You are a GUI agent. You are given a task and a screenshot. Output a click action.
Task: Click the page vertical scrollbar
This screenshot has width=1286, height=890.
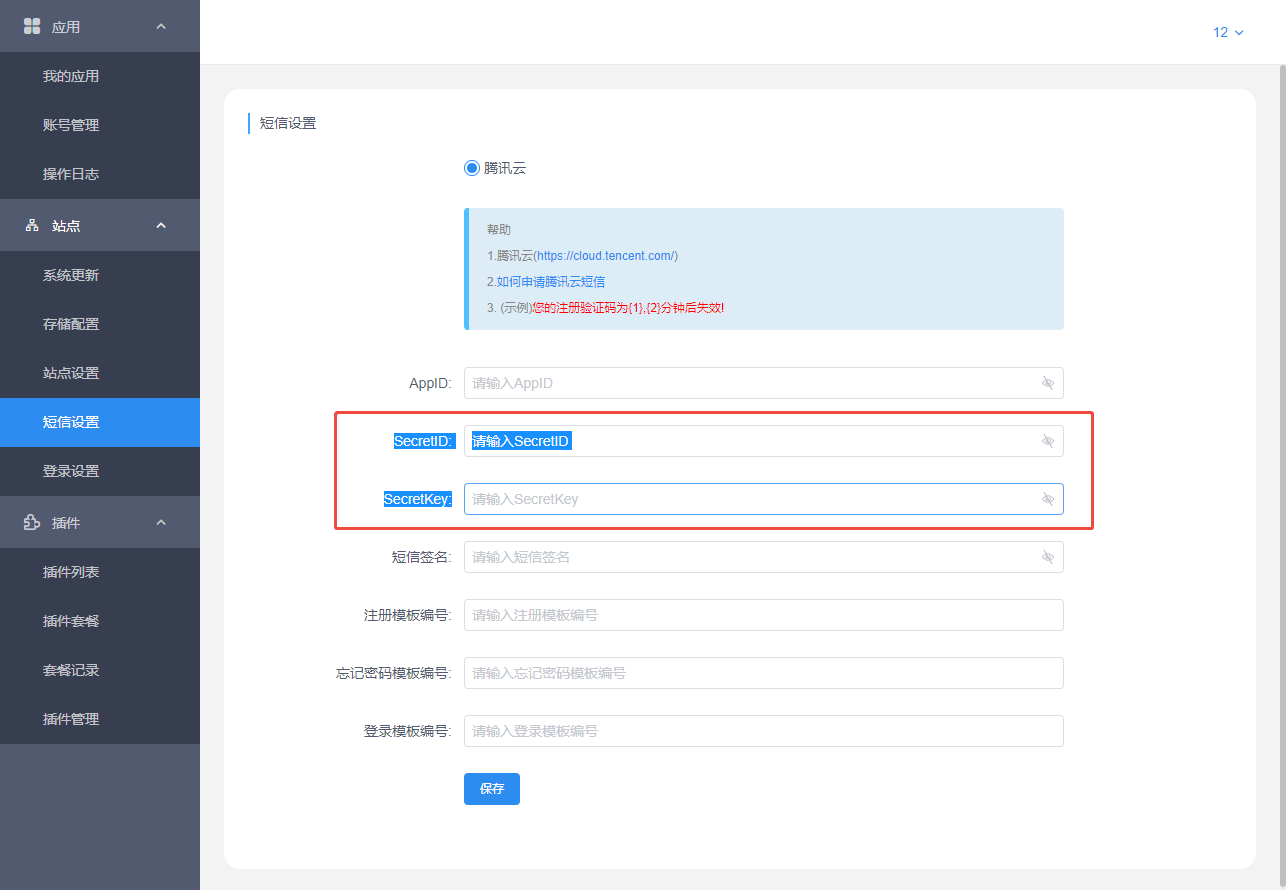[1283, 477]
